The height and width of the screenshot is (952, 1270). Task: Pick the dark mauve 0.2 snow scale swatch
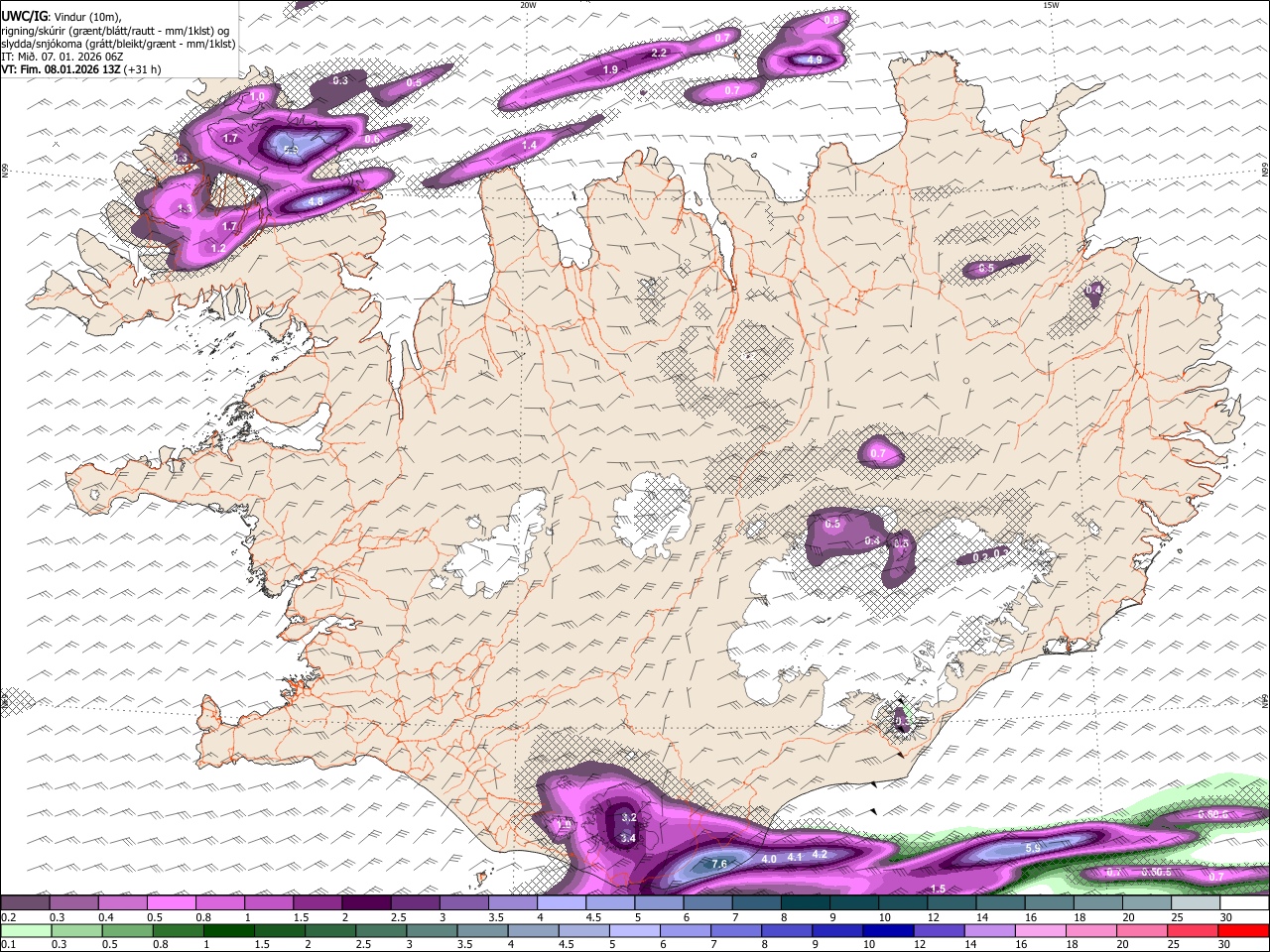25,903
